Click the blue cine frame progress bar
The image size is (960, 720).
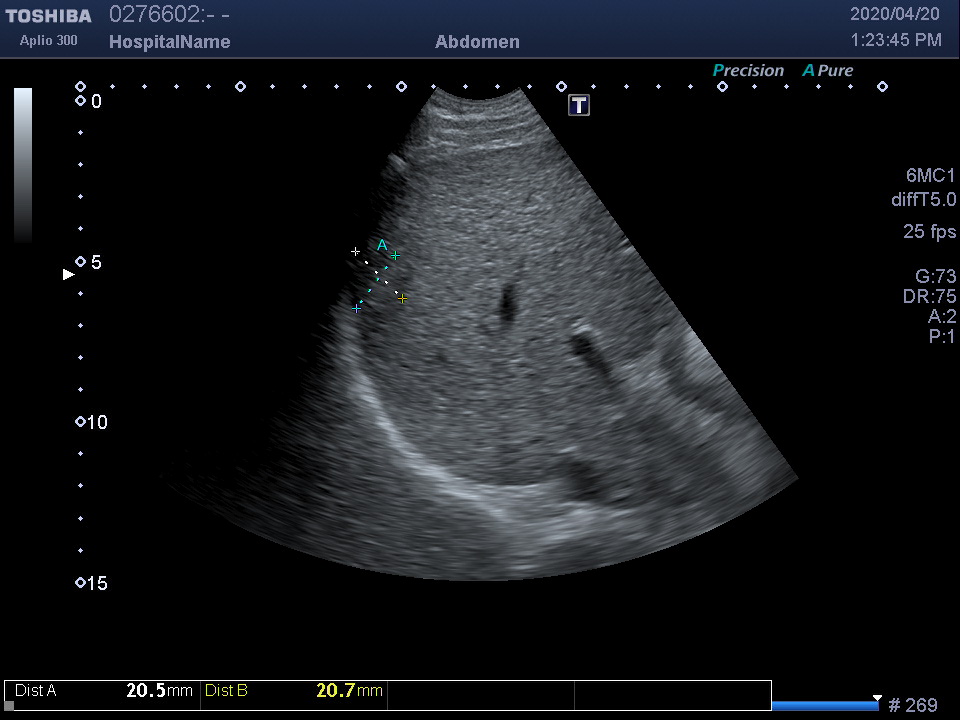(x=824, y=706)
